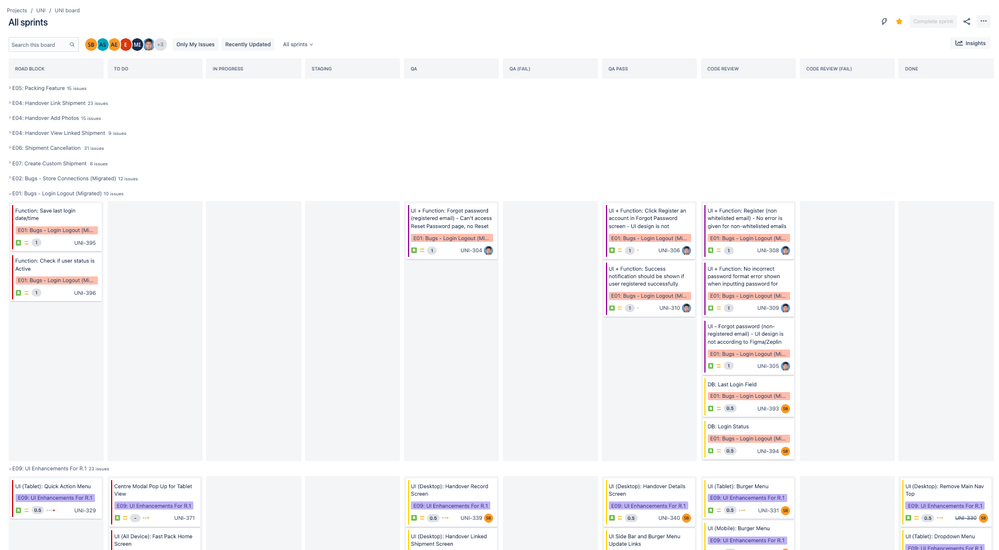The height and width of the screenshot is (550, 999).
Task: Click the green story icon on UNI-305
Action: pyautogui.click(x=711, y=366)
